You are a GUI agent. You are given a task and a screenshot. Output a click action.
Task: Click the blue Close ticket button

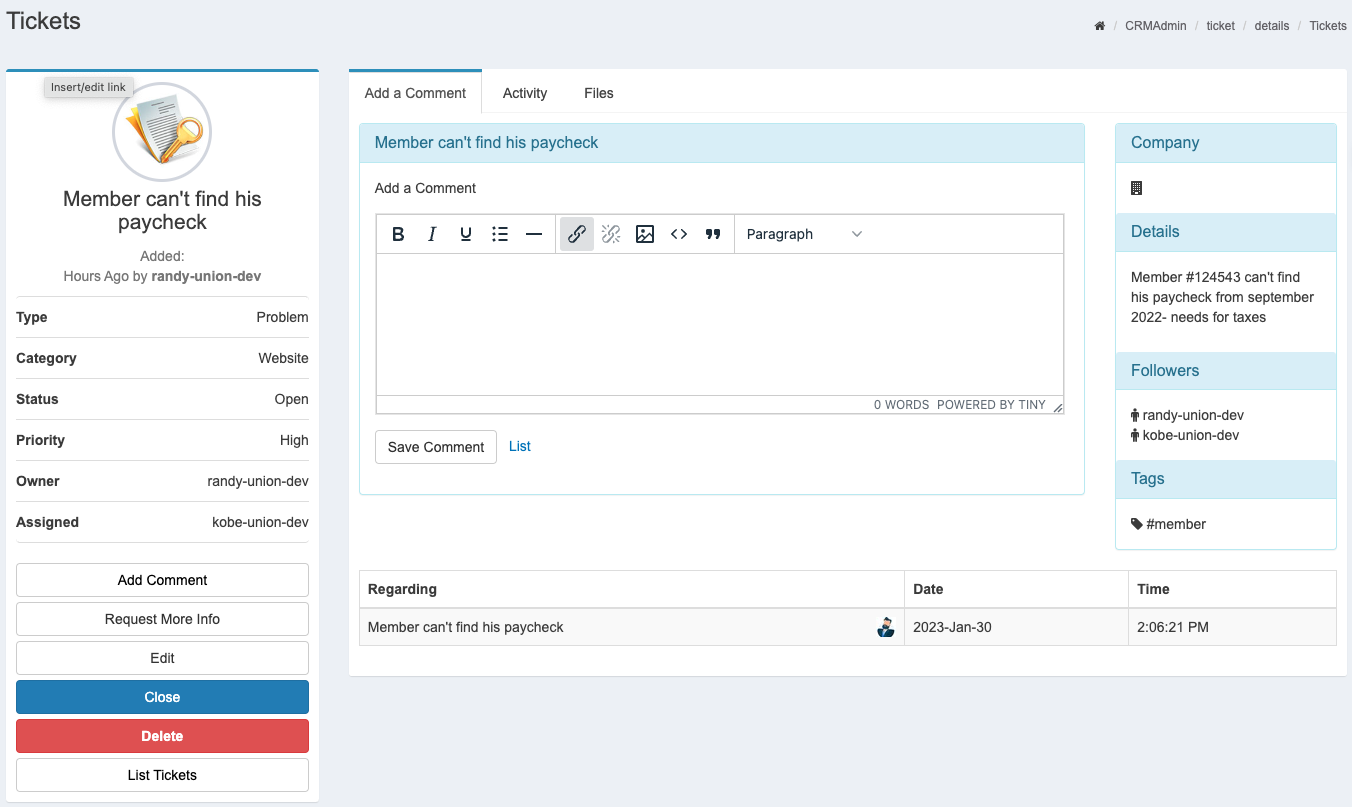pos(162,697)
